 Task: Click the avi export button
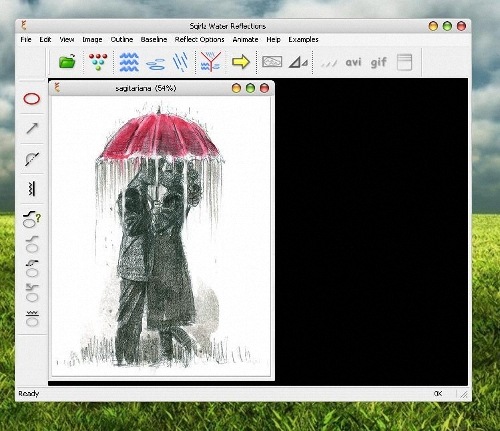[x=353, y=62]
